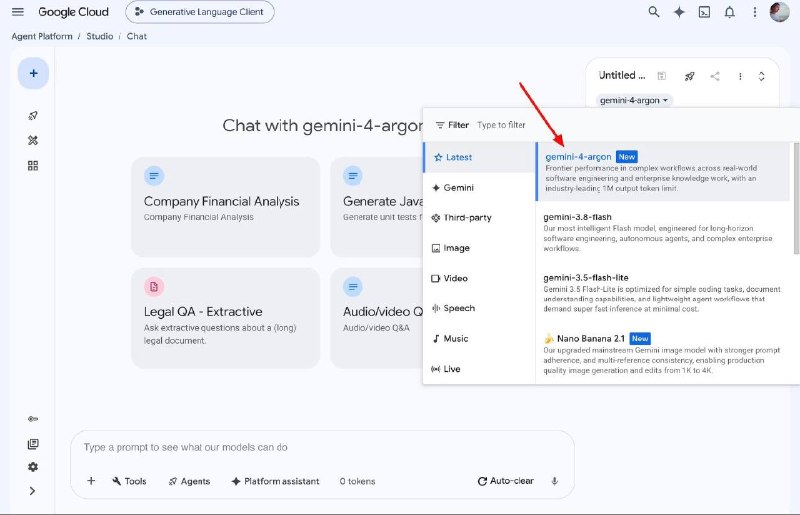Open the rocket icon in left sidebar
The width and height of the screenshot is (800, 515).
coord(33,115)
